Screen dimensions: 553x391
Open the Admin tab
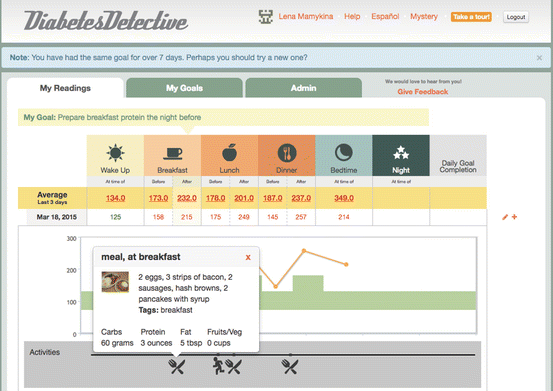pos(304,88)
